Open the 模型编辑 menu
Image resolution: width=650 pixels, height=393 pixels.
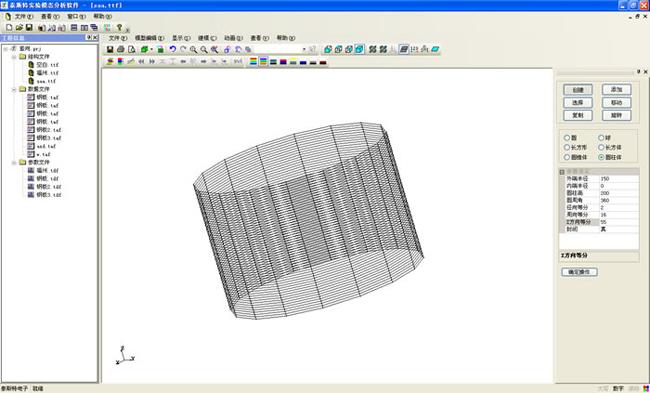click(x=149, y=38)
